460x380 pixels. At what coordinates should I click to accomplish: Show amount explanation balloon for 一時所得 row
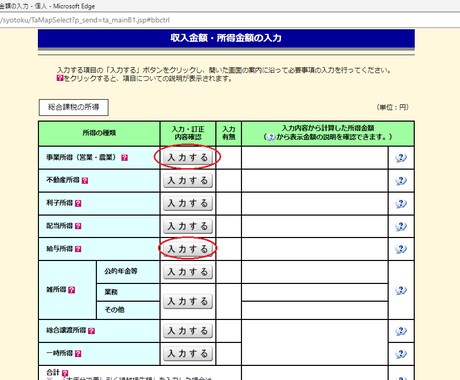(x=401, y=353)
